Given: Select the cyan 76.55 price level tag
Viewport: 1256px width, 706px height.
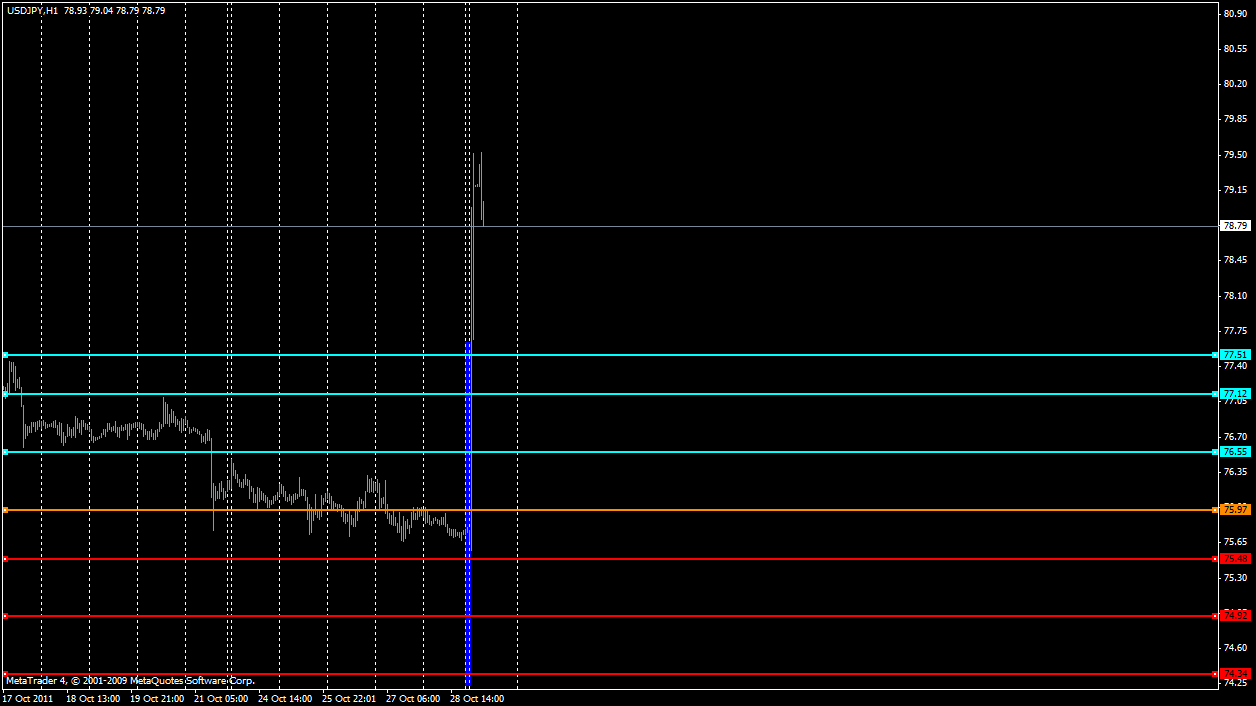Looking at the screenshot, I should (1236, 452).
